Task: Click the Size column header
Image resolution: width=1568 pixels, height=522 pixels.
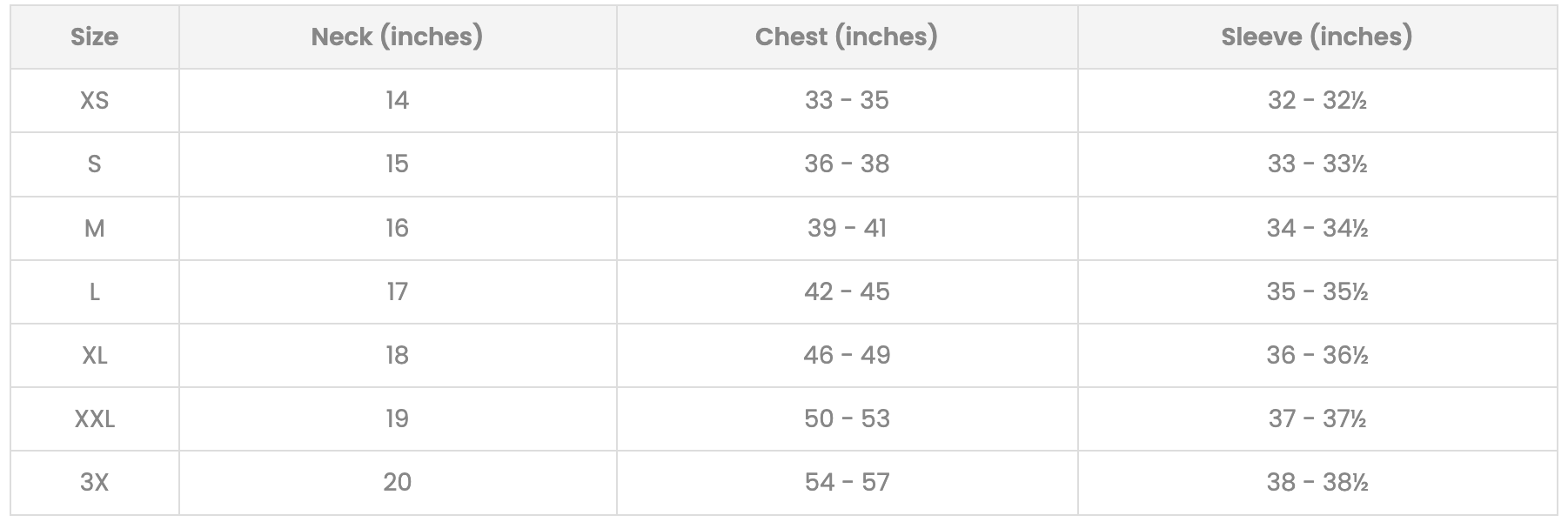Action: click(x=94, y=37)
